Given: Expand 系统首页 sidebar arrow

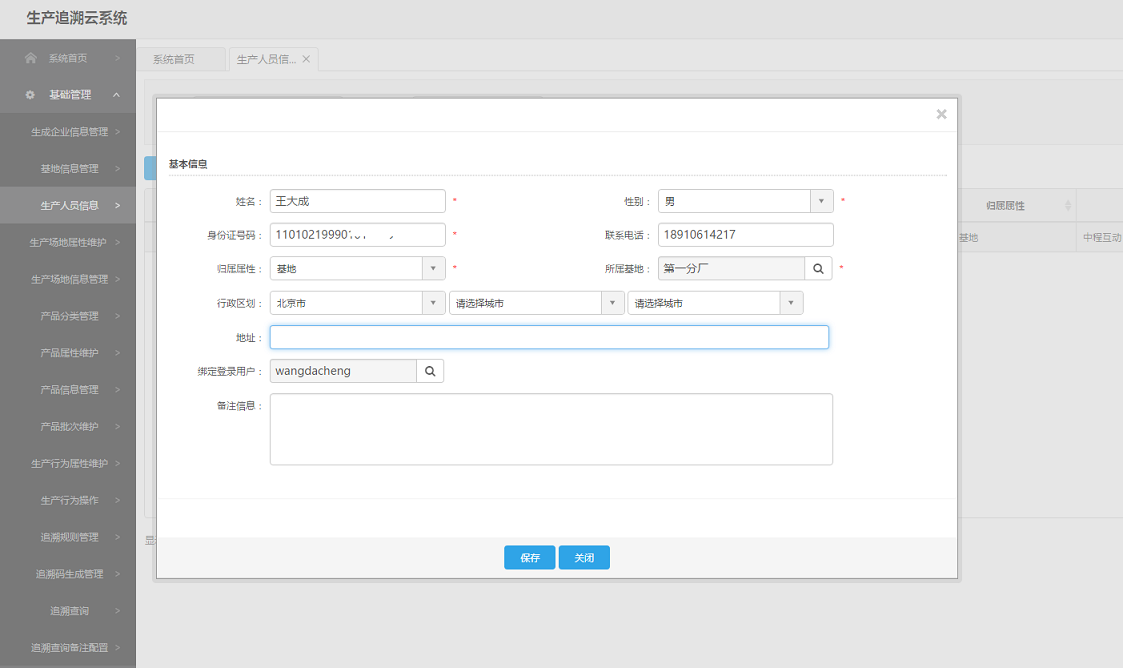Looking at the screenshot, I should click(117, 58).
